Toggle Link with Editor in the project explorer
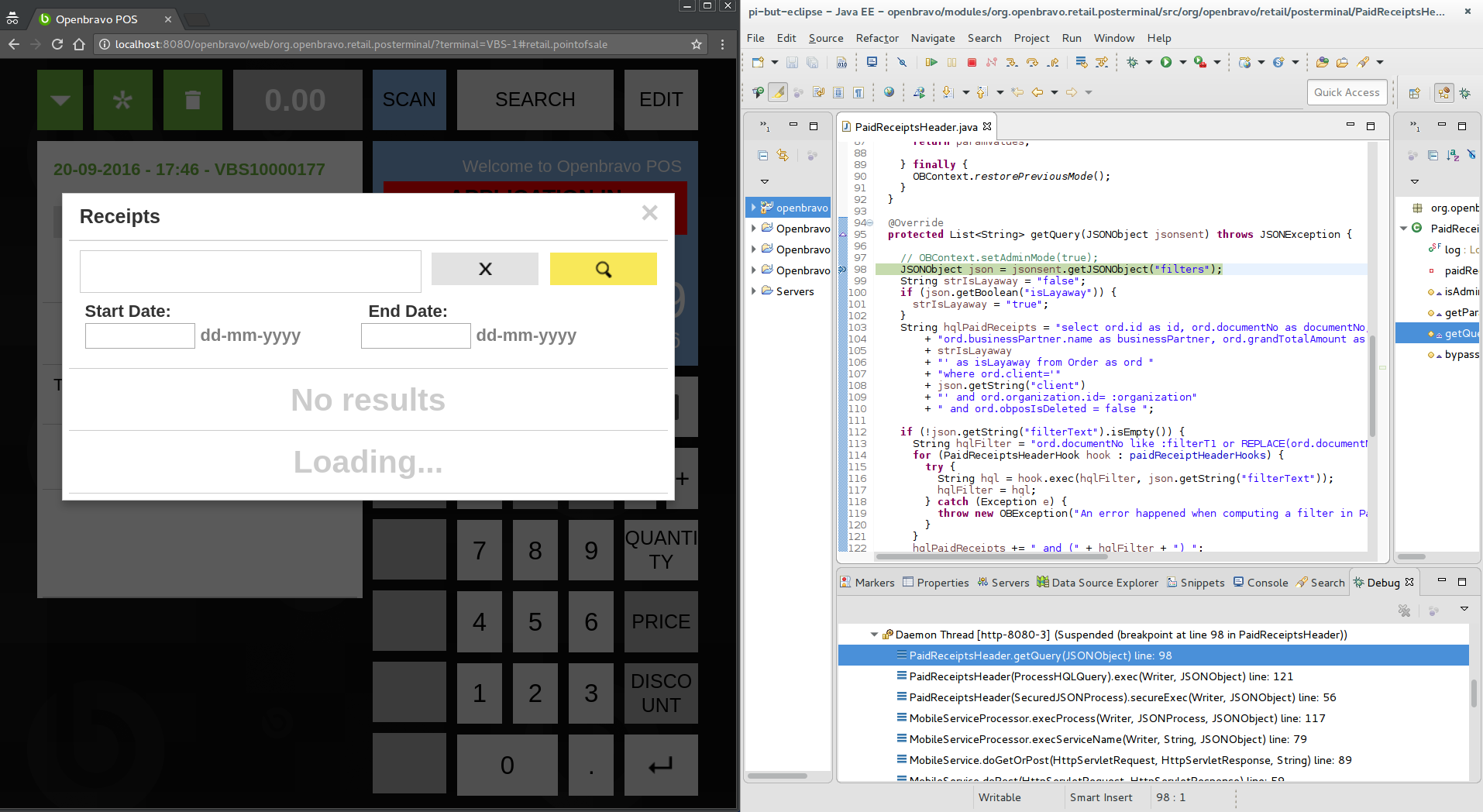This screenshot has height=812, width=1483. pos(783,156)
